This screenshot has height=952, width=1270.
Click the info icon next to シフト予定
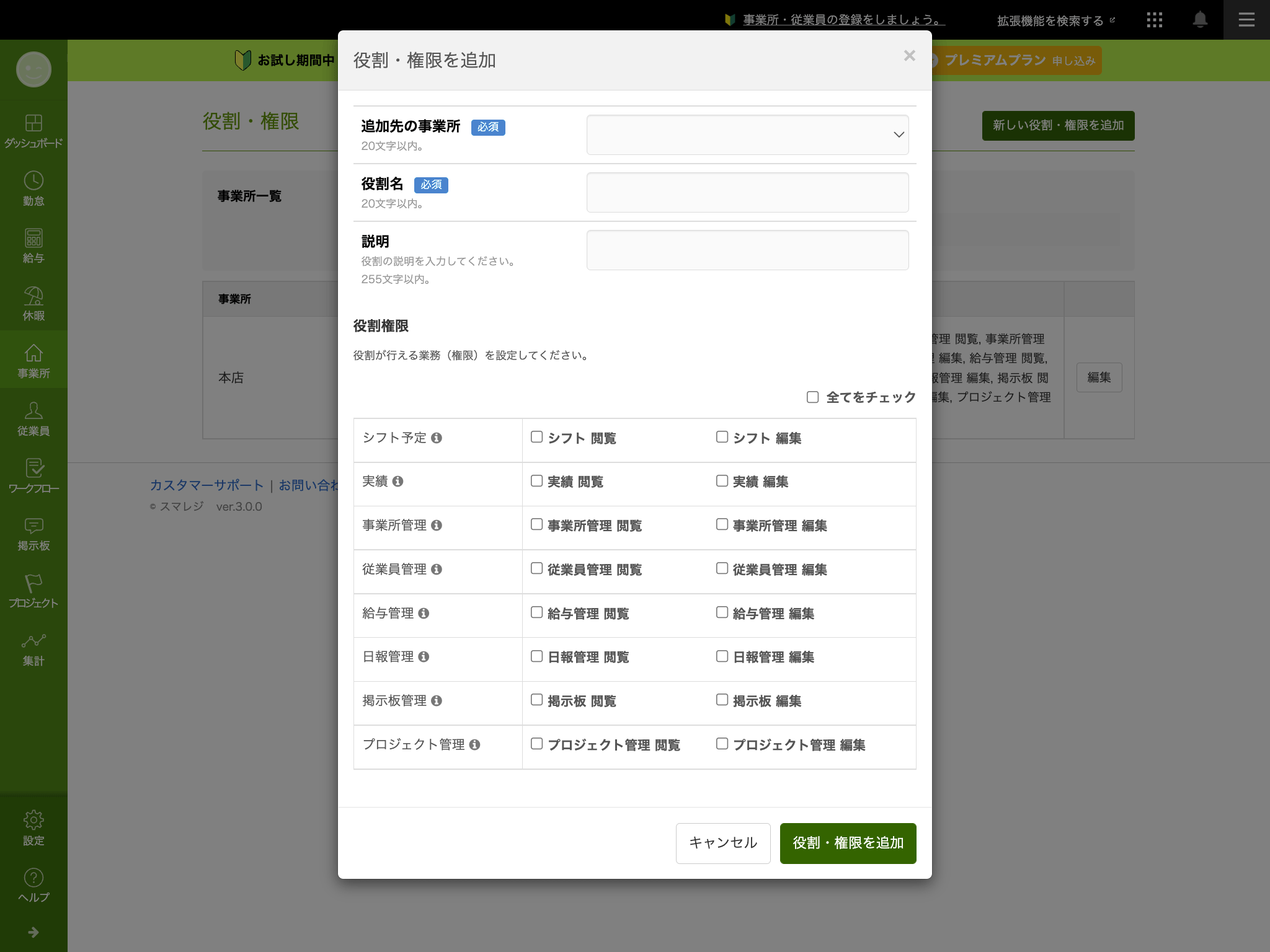pyautogui.click(x=437, y=438)
